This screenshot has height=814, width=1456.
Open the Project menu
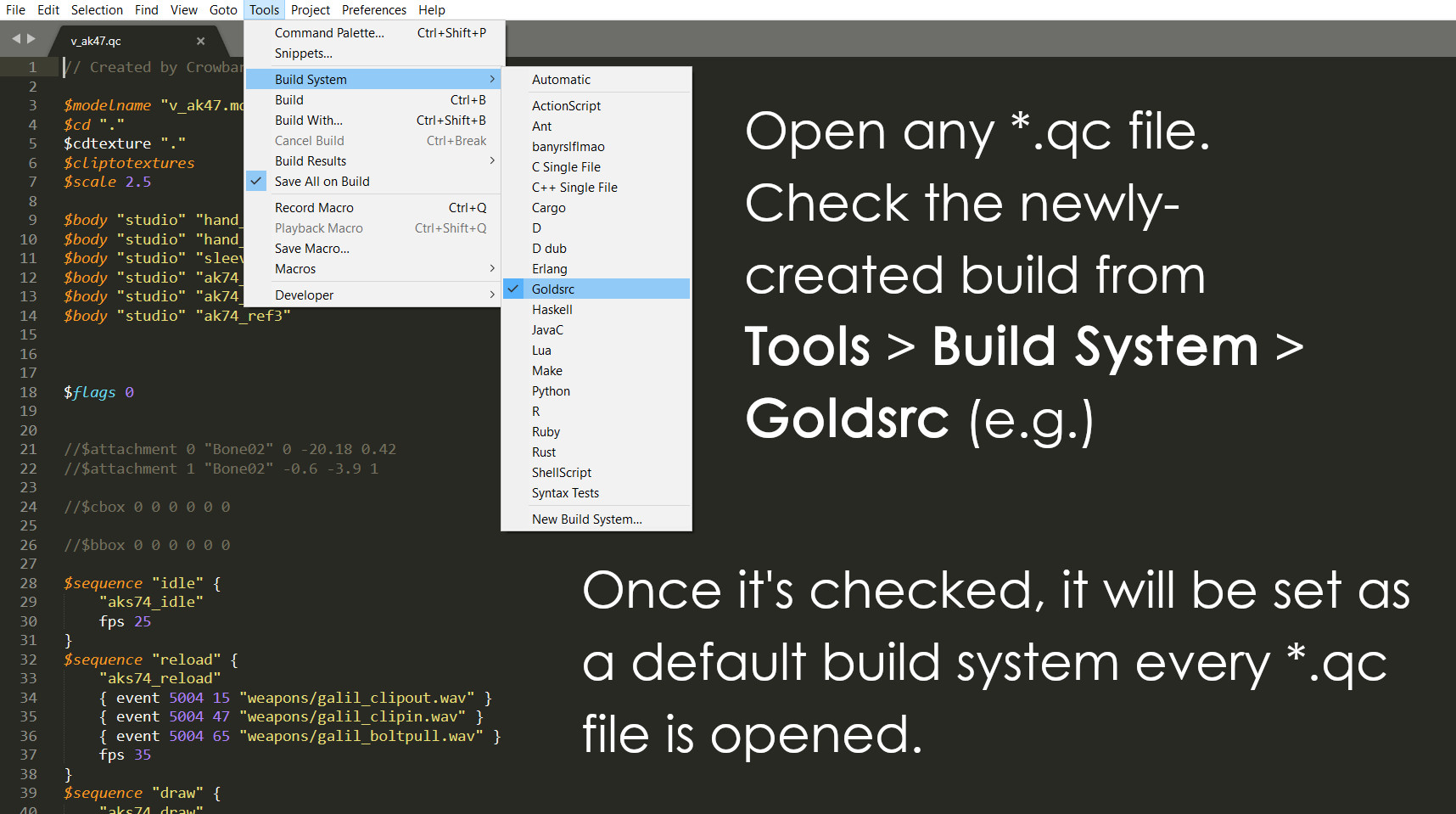(x=310, y=9)
